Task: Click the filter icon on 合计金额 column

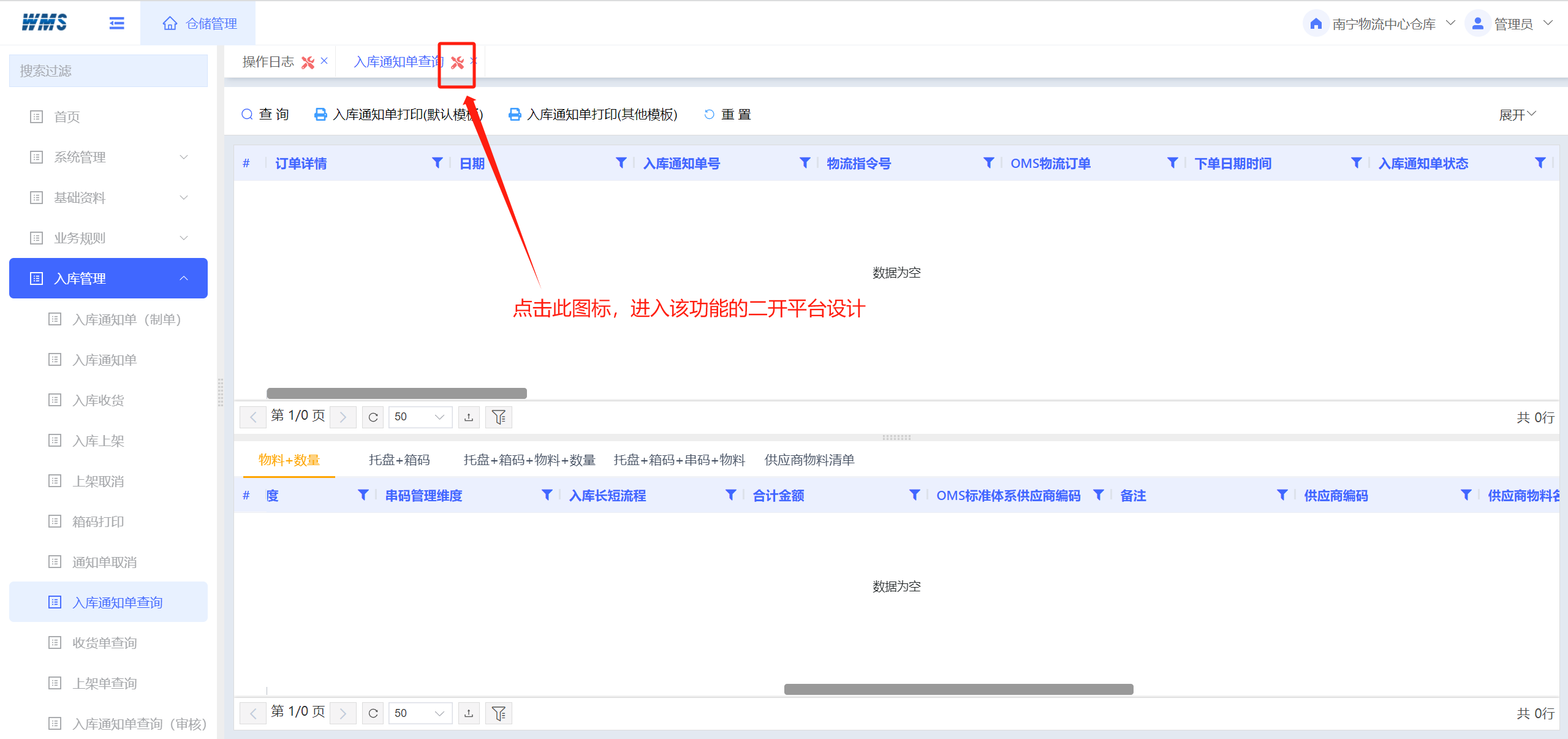Action: coord(914,495)
